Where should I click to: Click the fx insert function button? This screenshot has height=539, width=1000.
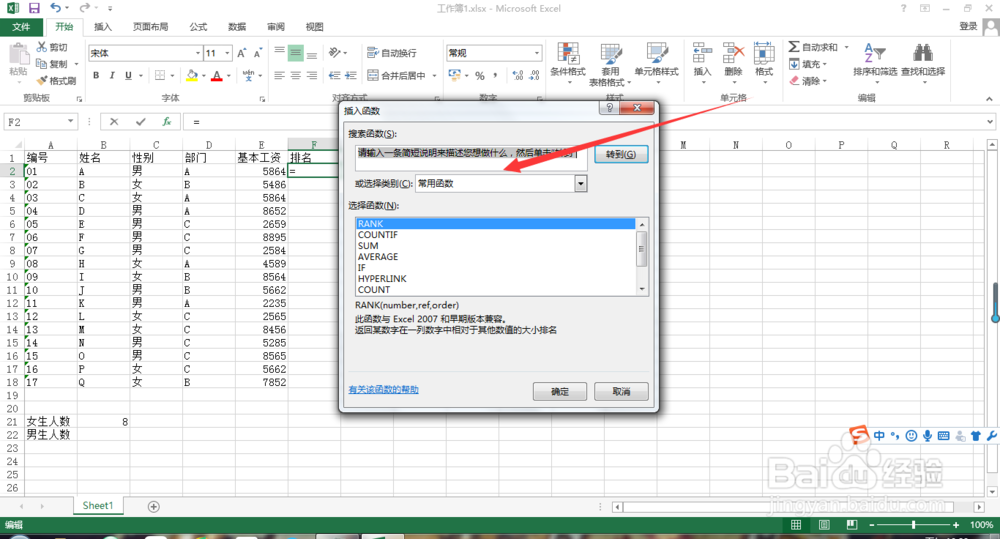[166, 122]
